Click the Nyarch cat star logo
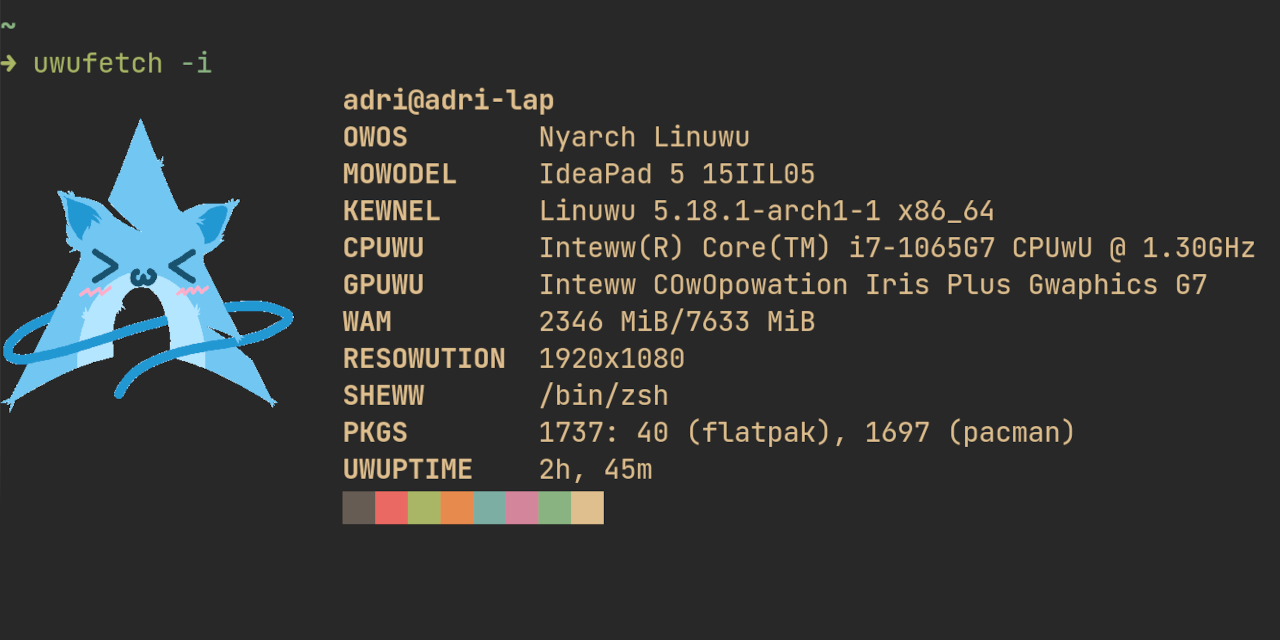Viewport: 1280px width, 640px height. point(150,270)
